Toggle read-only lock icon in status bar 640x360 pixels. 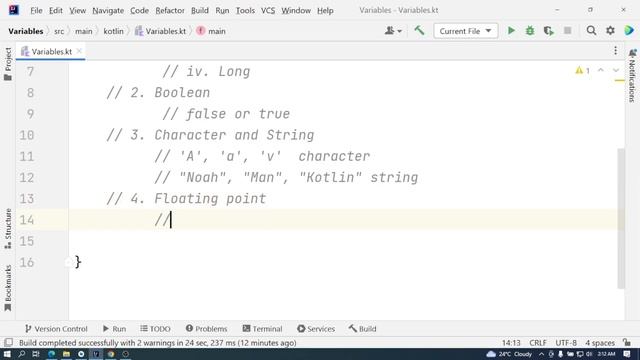pos(627,342)
